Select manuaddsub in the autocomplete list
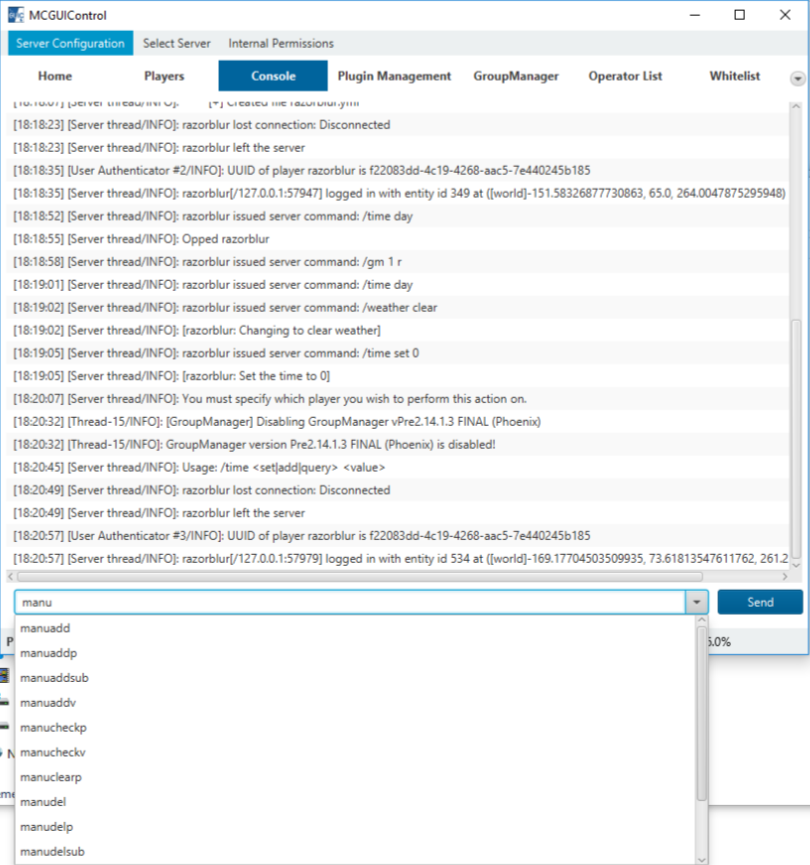The image size is (810, 865). click(x=54, y=678)
